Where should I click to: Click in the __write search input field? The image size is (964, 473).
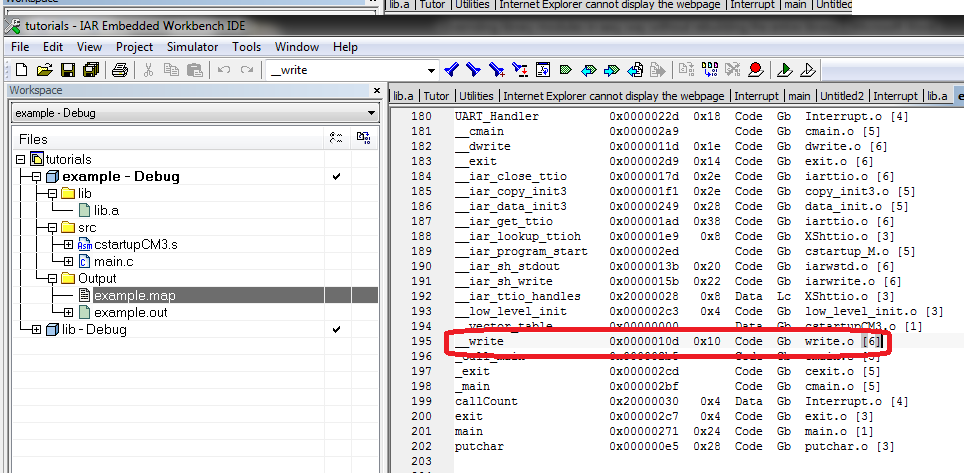click(346, 70)
